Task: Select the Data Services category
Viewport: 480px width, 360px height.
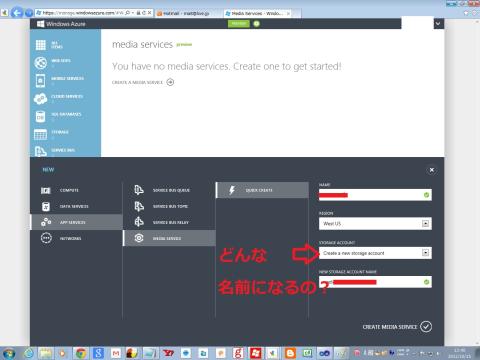Action: [x=77, y=206]
